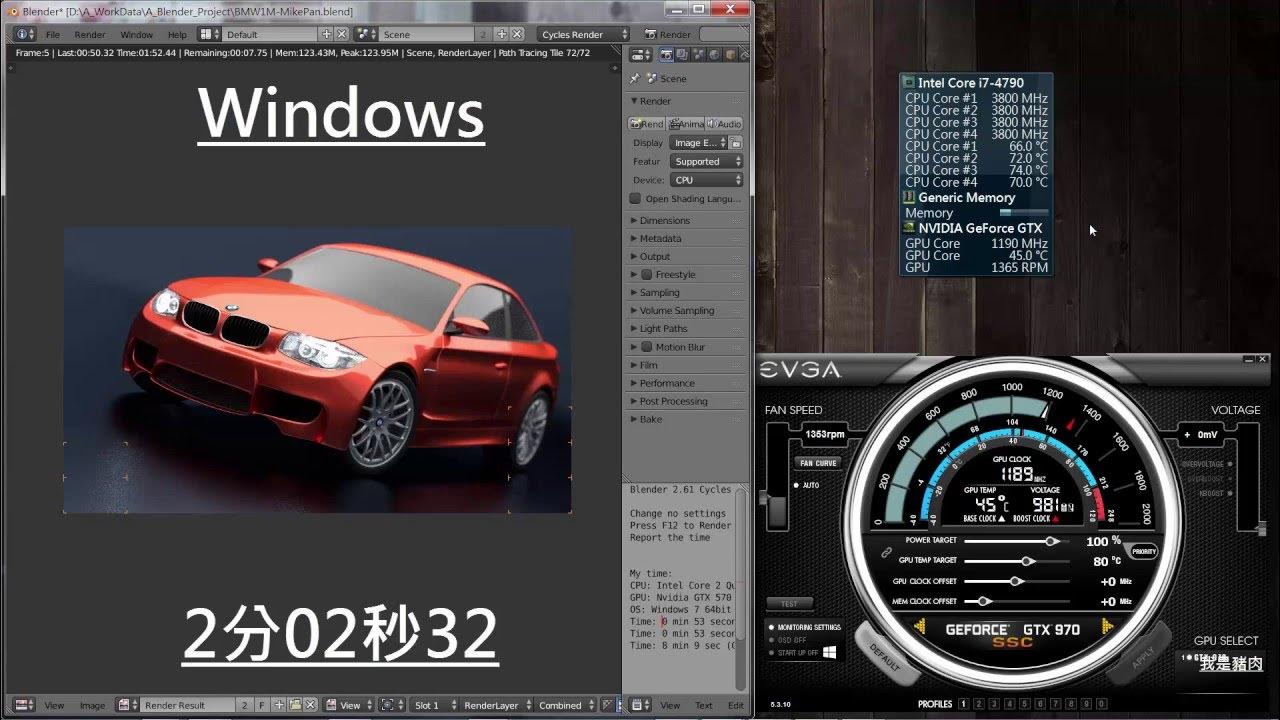Collapse the Render panel
The image size is (1280, 720).
point(651,101)
